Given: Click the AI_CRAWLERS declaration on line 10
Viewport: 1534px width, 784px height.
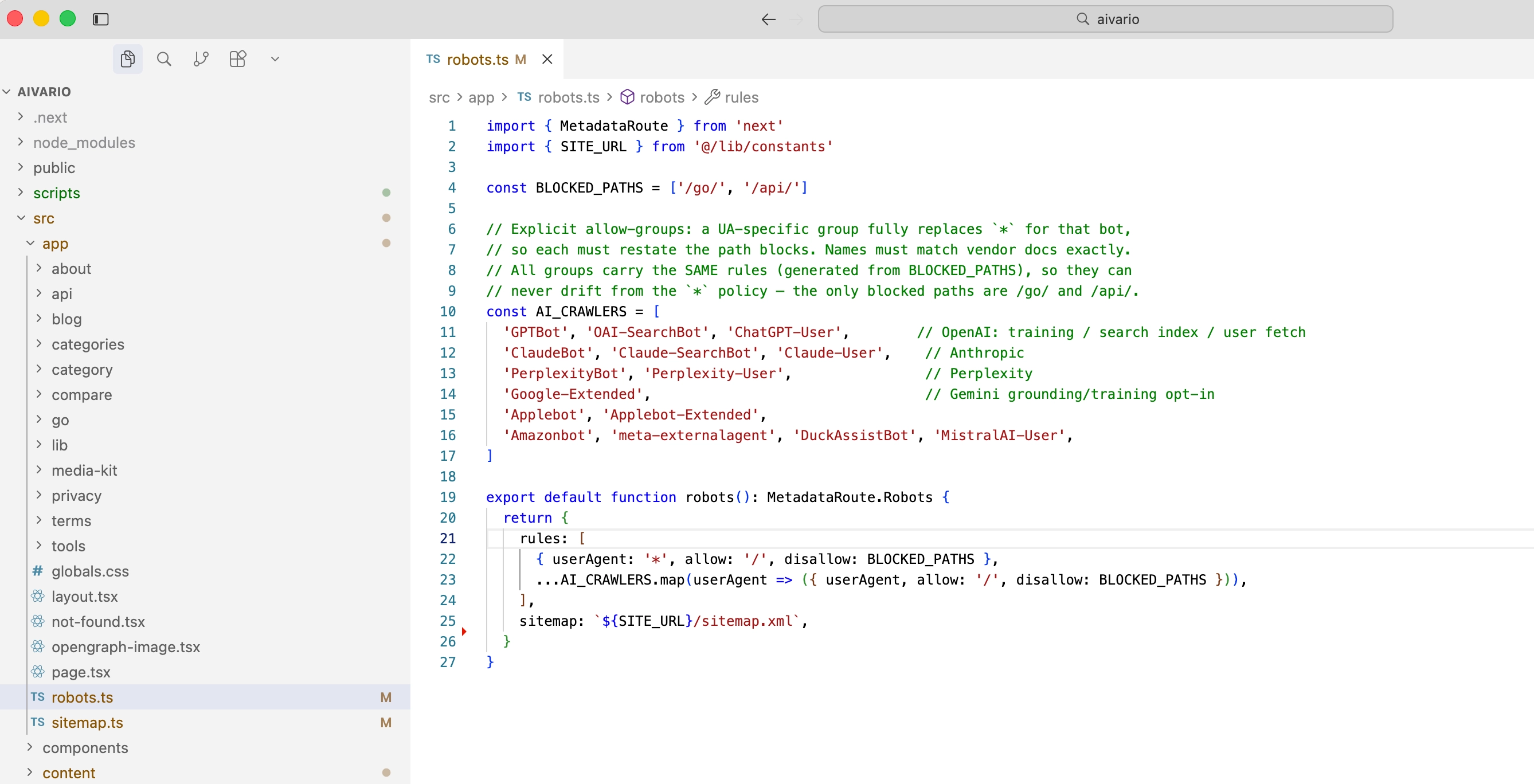Looking at the screenshot, I should tap(581, 311).
